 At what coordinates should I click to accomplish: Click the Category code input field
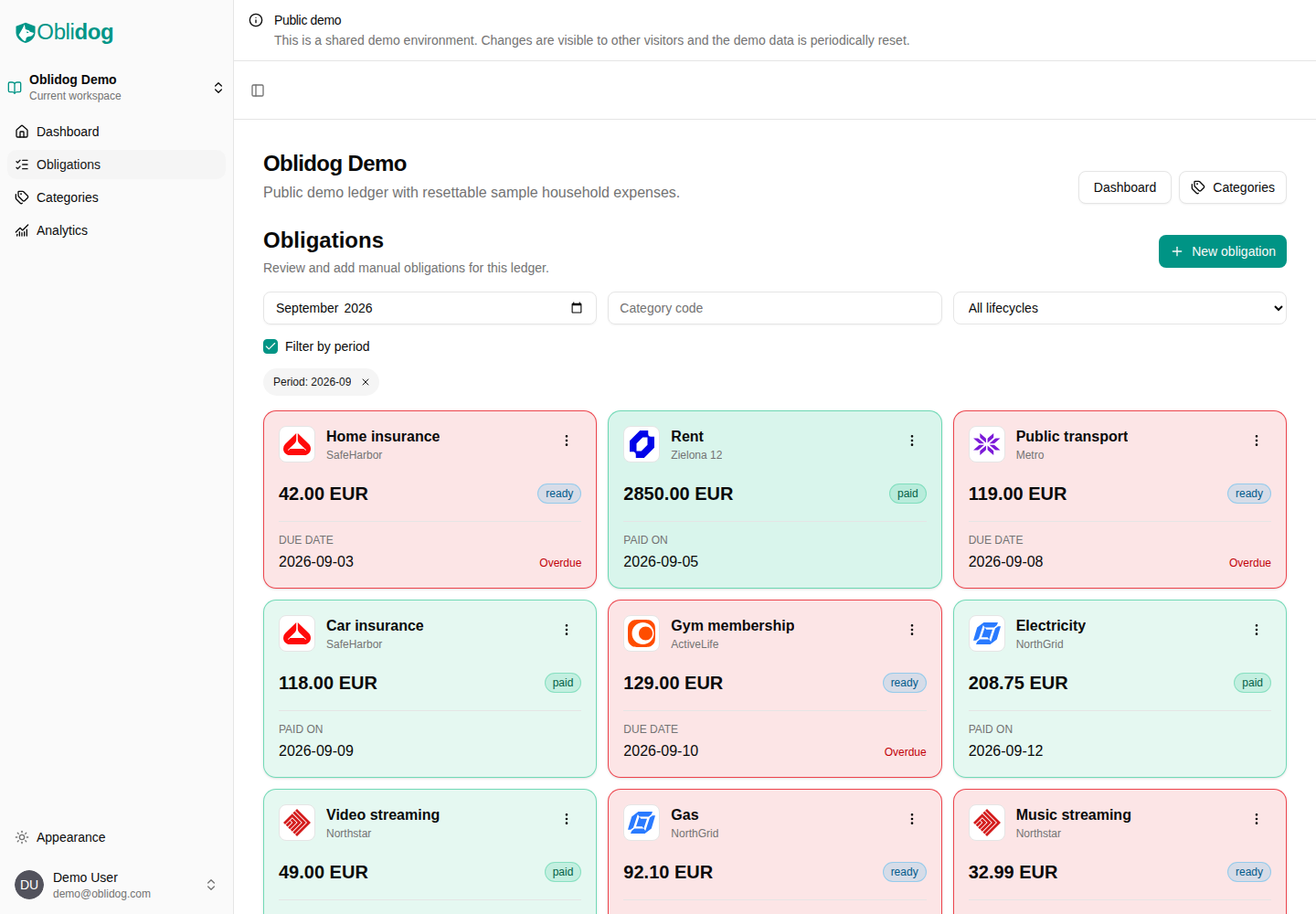tap(775, 308)
